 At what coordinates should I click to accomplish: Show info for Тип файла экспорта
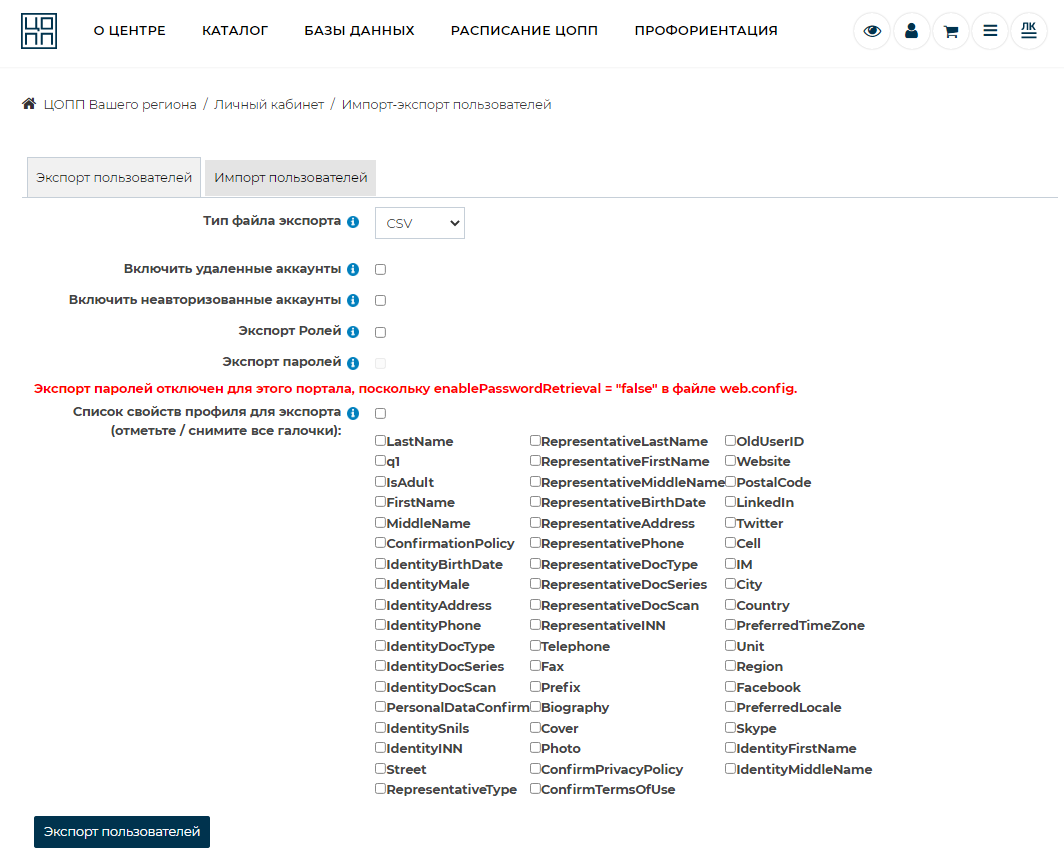tap(353, 222)
